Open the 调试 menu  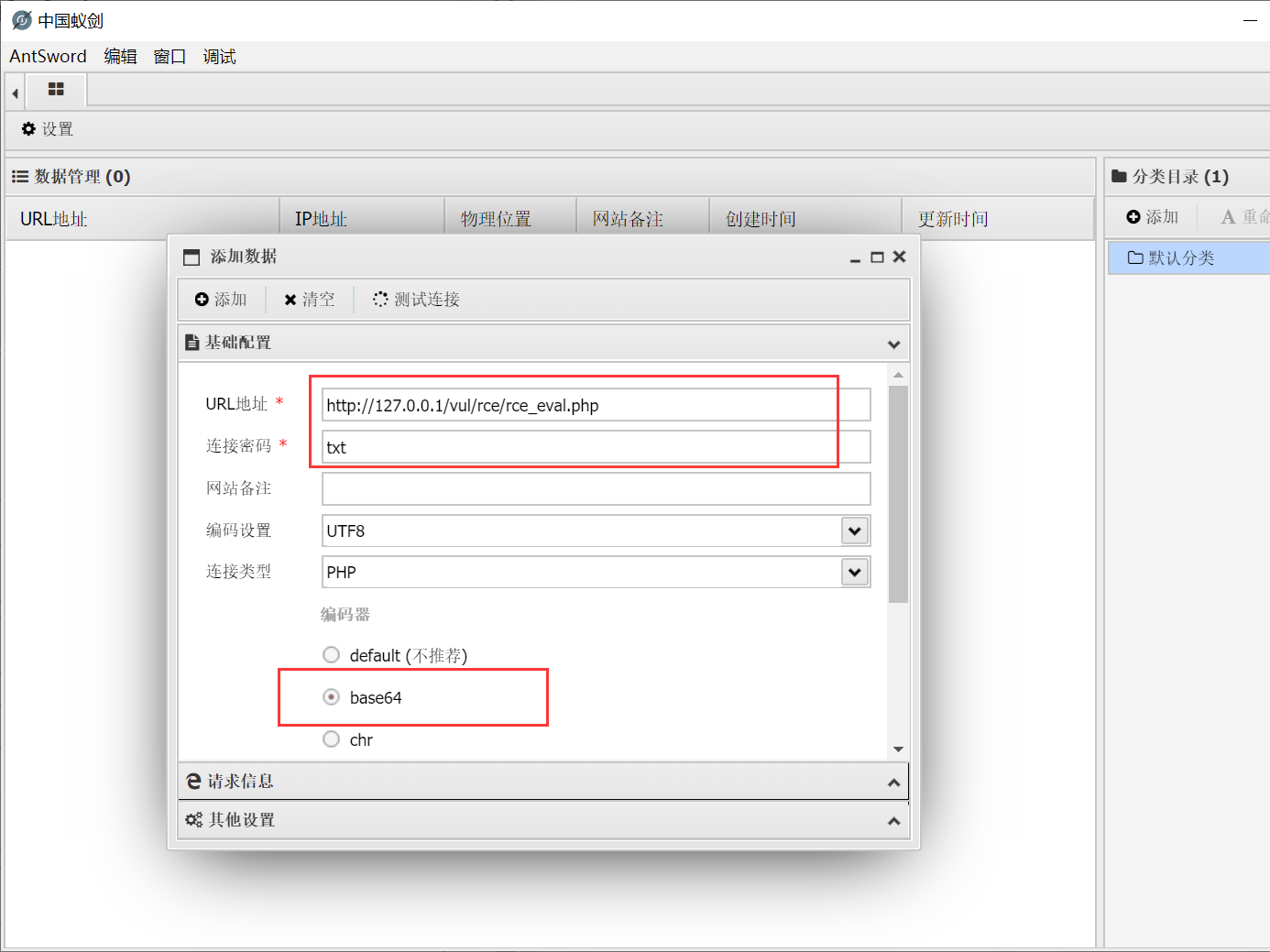coord(219,57)
